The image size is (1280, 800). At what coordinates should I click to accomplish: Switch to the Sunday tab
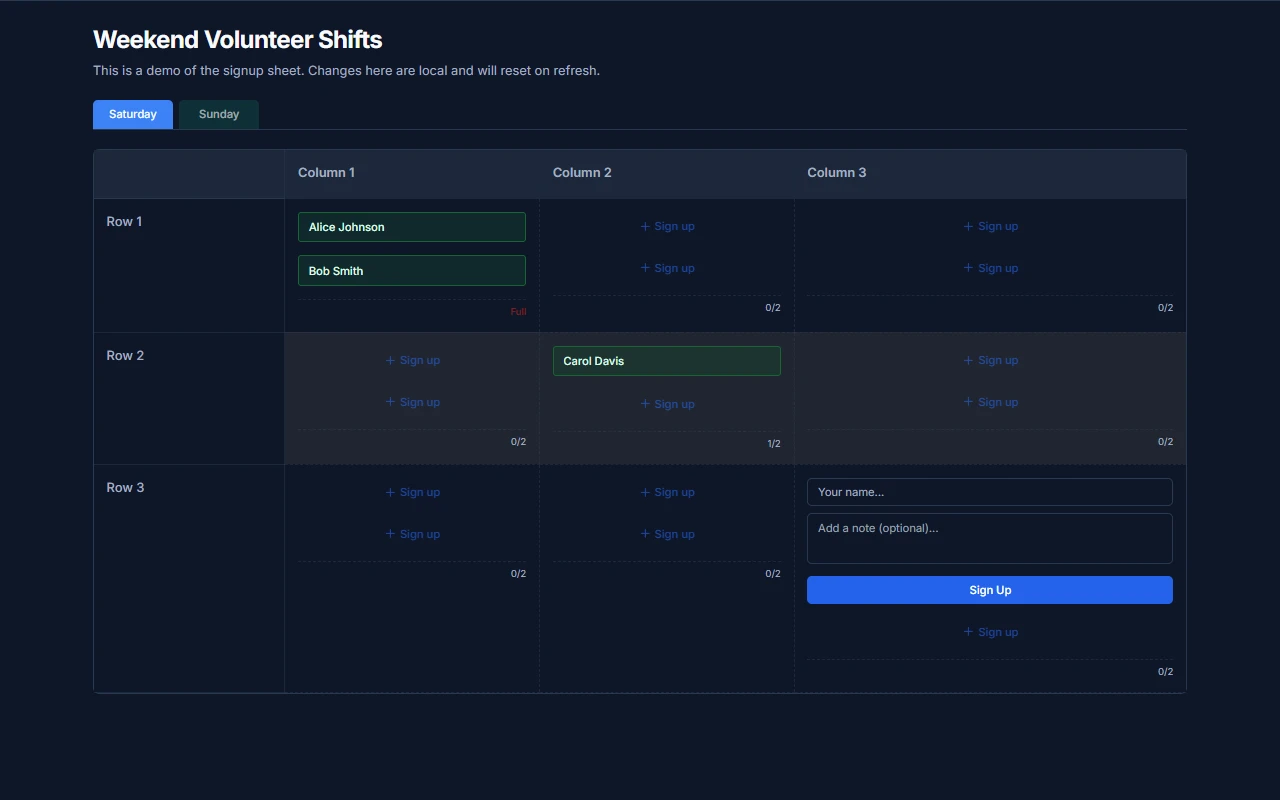click(219, 114)
